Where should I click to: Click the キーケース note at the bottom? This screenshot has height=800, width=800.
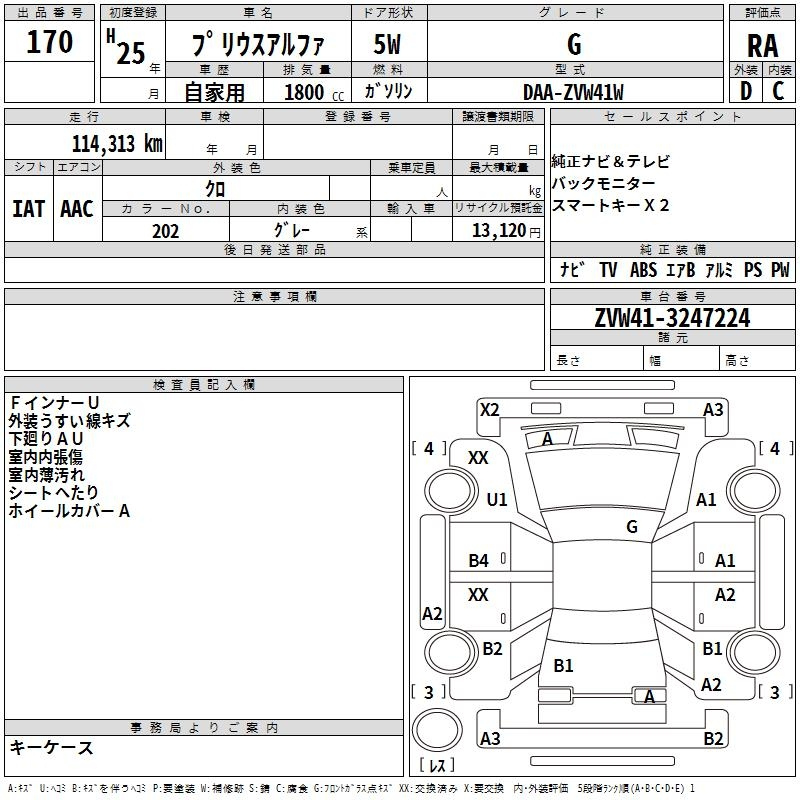pyautogui.click(x=51, y=748)
